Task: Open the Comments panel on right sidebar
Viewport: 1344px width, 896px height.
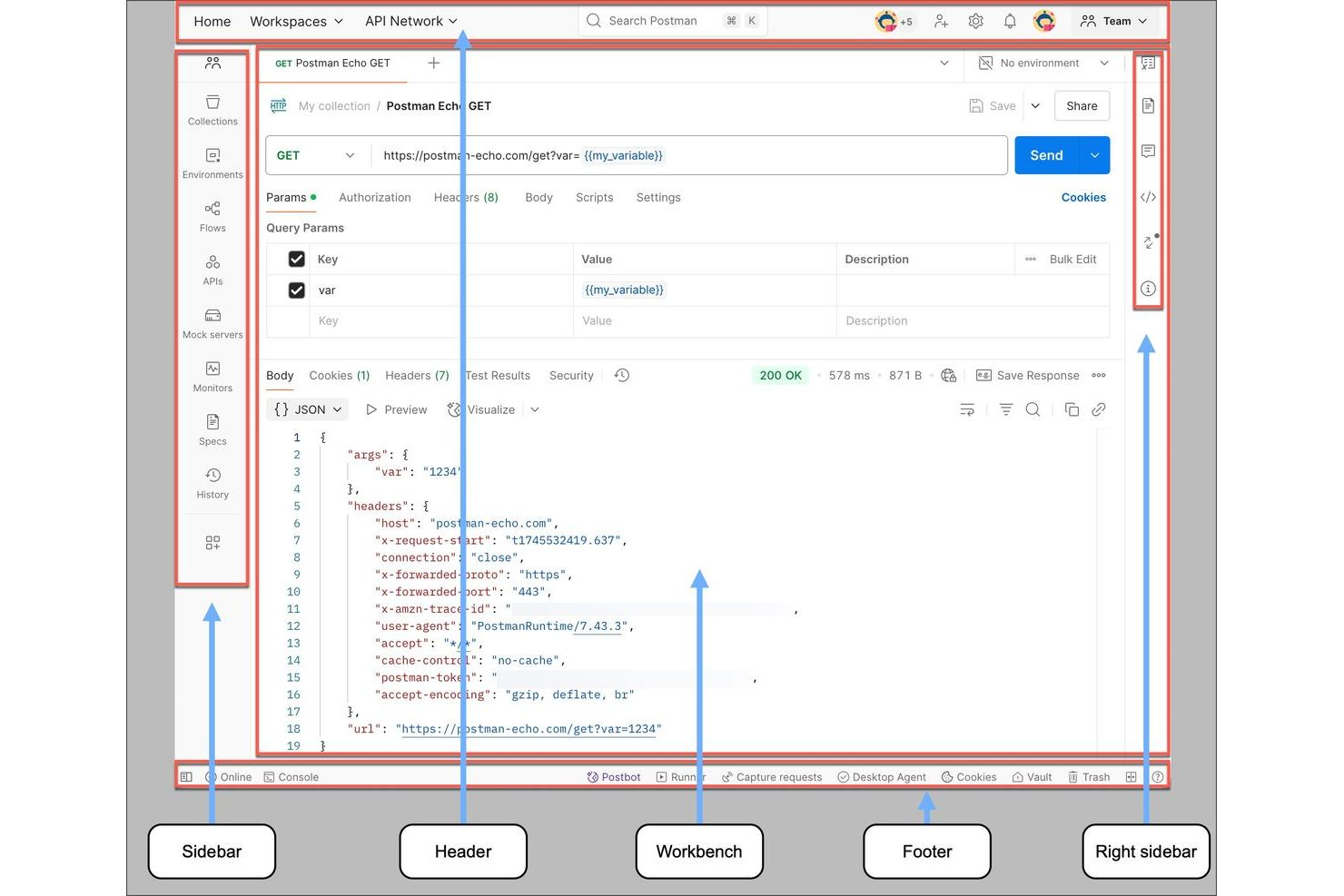Action: pos(1148,152)
